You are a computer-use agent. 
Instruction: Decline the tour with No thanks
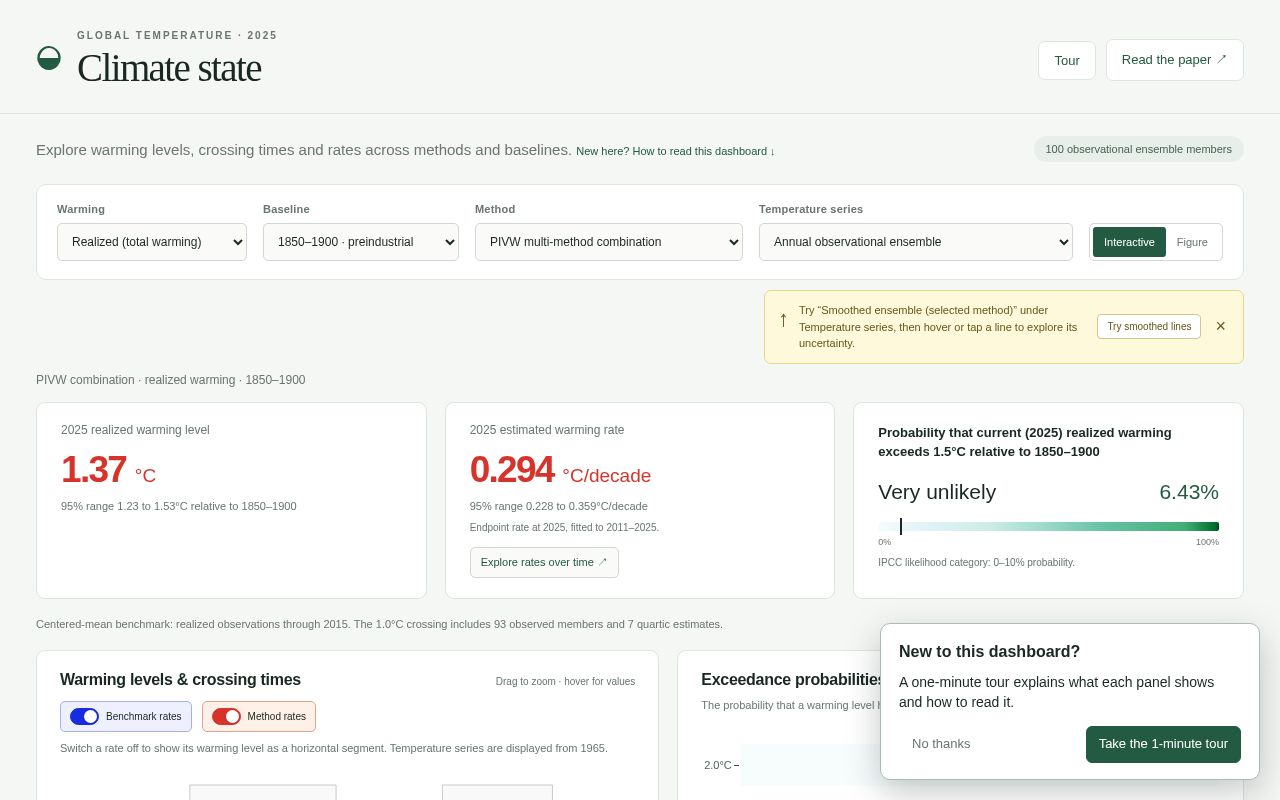[941, 744]
